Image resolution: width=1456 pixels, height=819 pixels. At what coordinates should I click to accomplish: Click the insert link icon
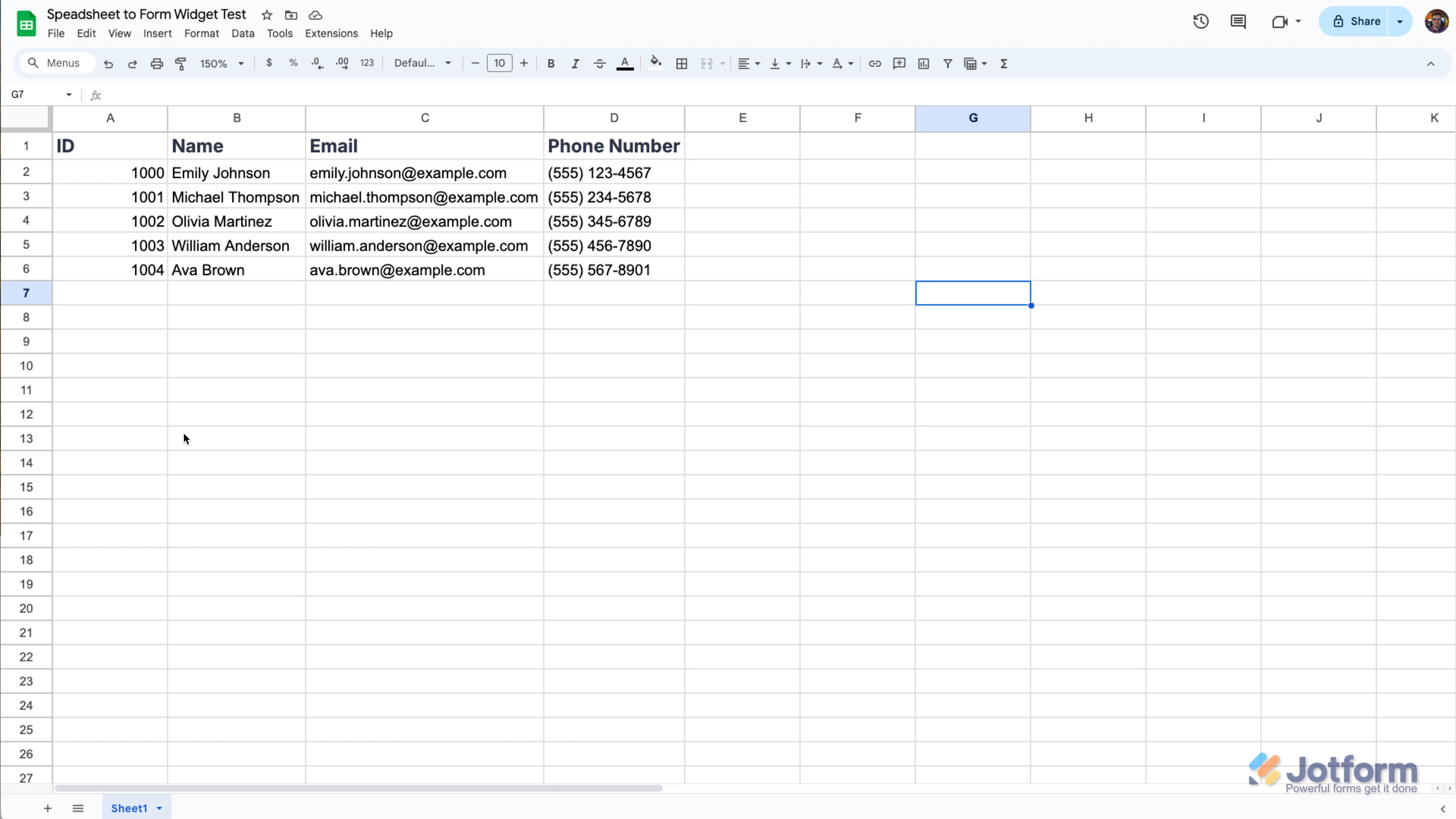point(874,63)
